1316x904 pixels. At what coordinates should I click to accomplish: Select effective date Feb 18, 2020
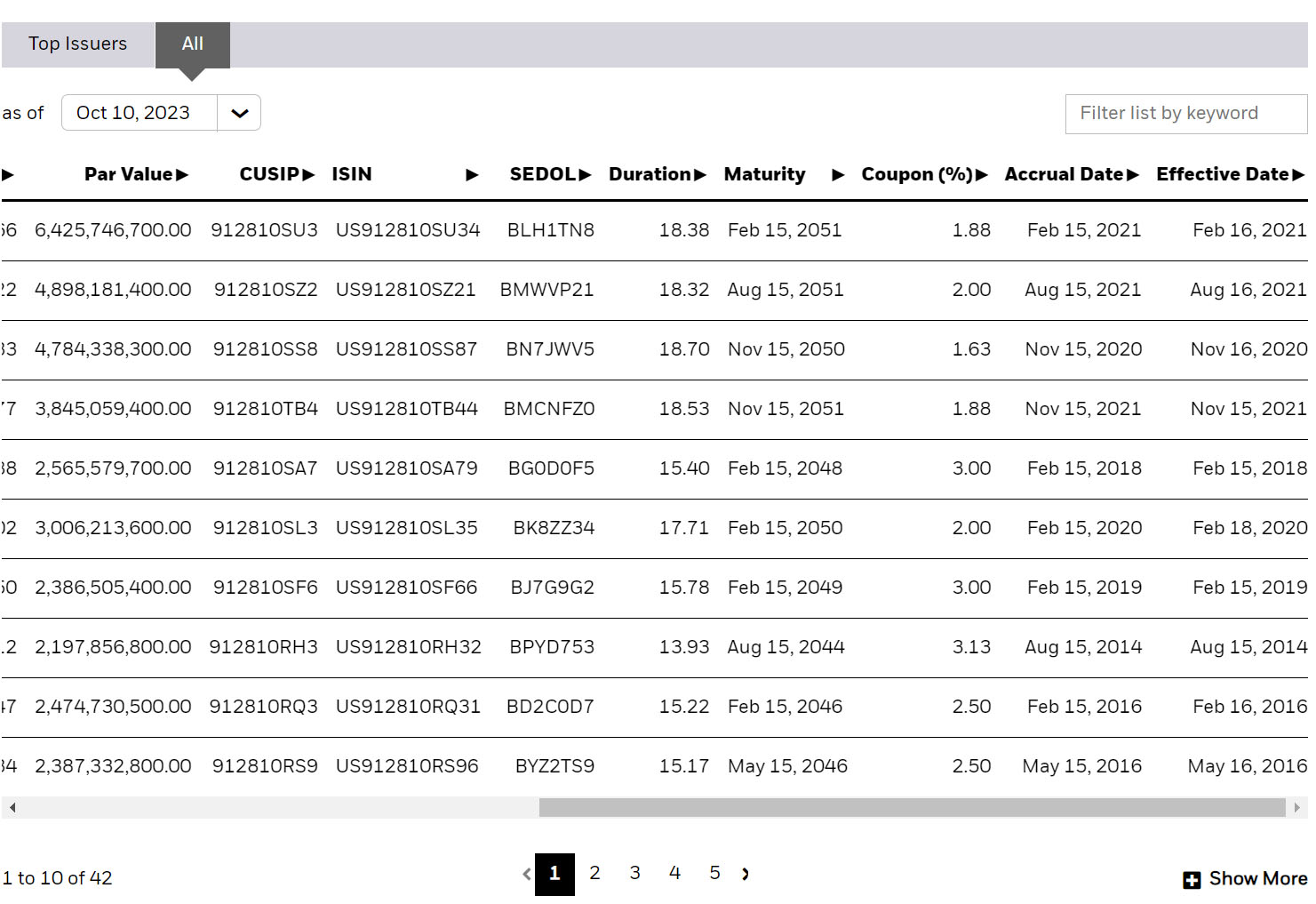pyautogui.click(x=1249, y=528)
